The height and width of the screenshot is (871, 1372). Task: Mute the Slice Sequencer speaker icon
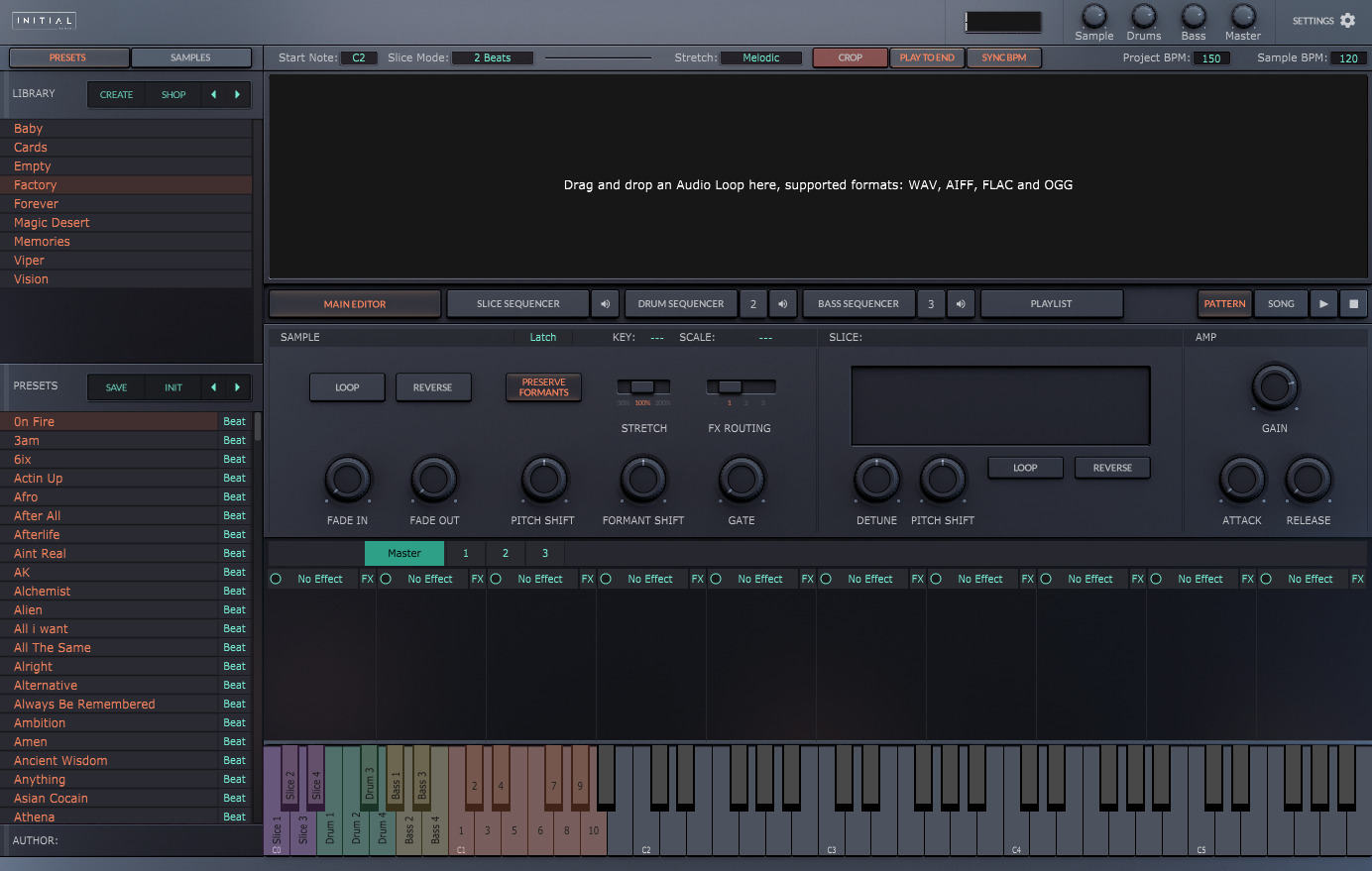coord(605,304)
